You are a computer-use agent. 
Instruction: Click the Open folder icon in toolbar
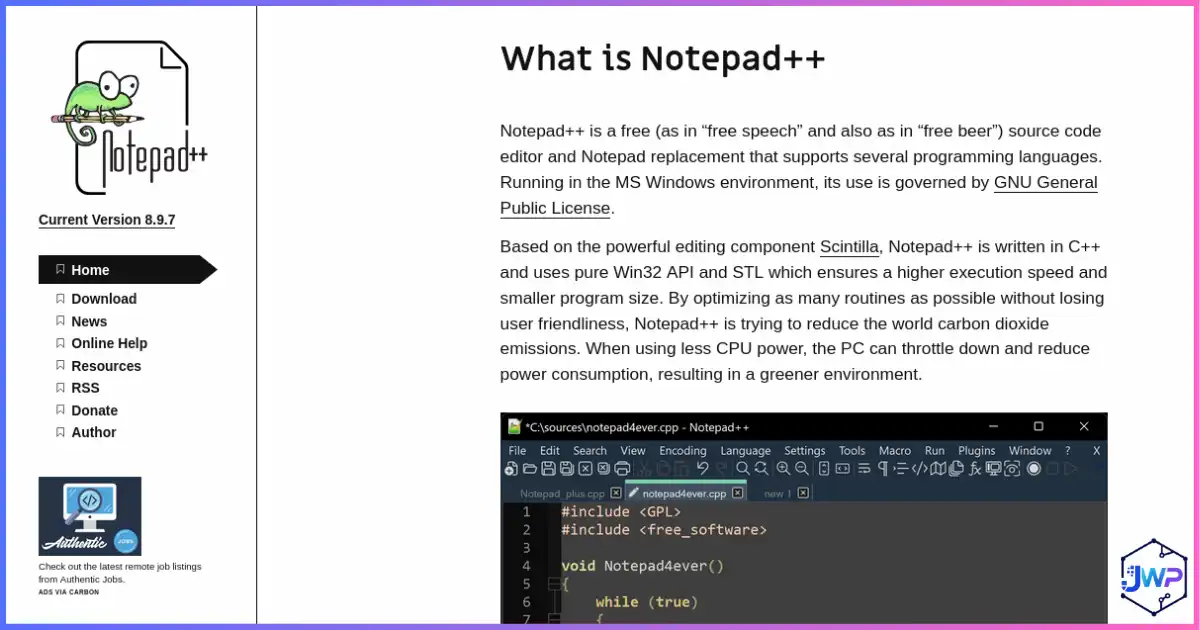pyautogui.click(x=529, y=468)
